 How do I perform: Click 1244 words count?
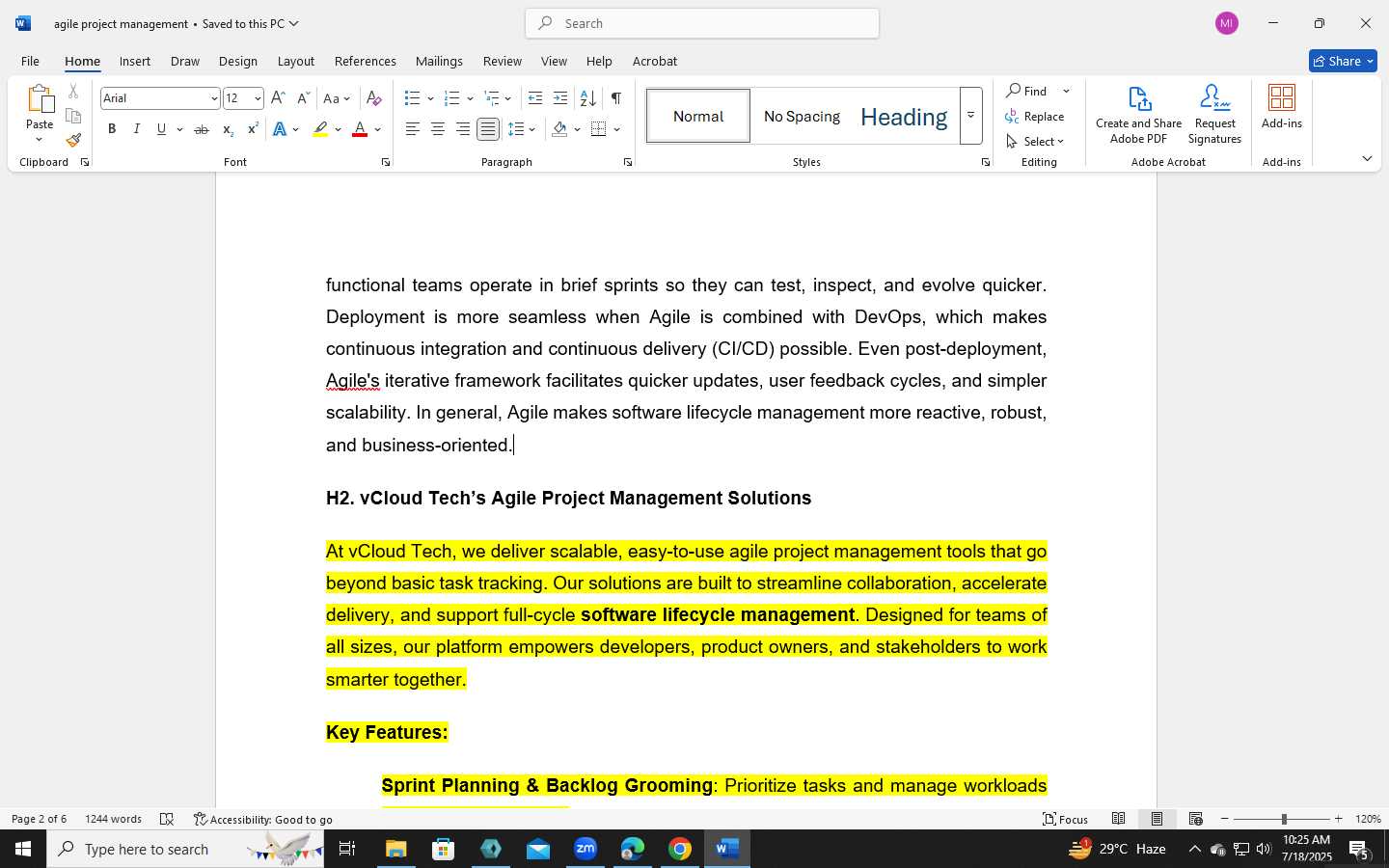pyautogui.click(x=113, y=819)
